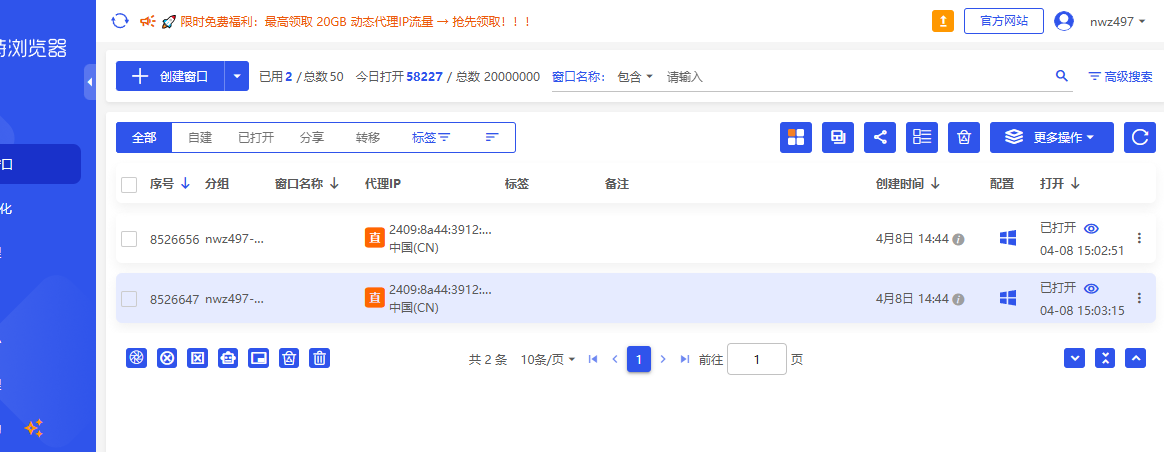Viewport: 1164px width, 452px height.
Task: Click the circled X icon in bottom toolbar
Action: click(167, 358)
